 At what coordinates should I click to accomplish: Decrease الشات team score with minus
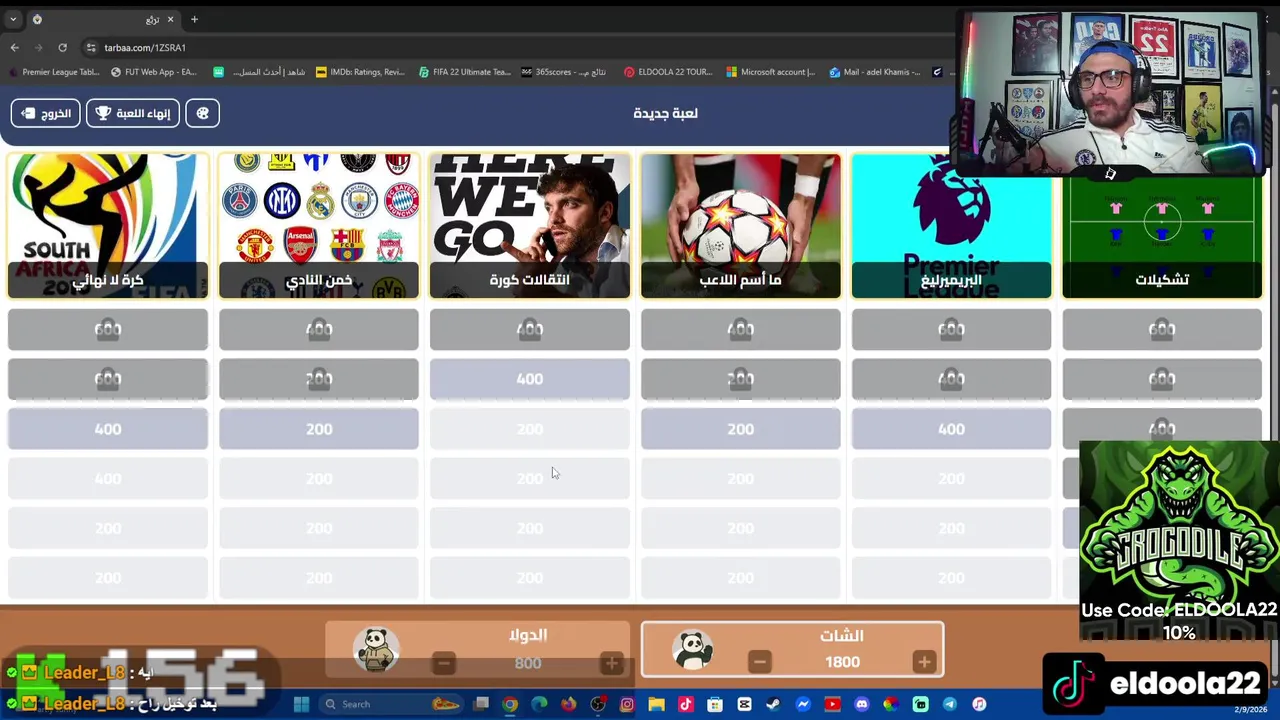[x=760, y=662]
